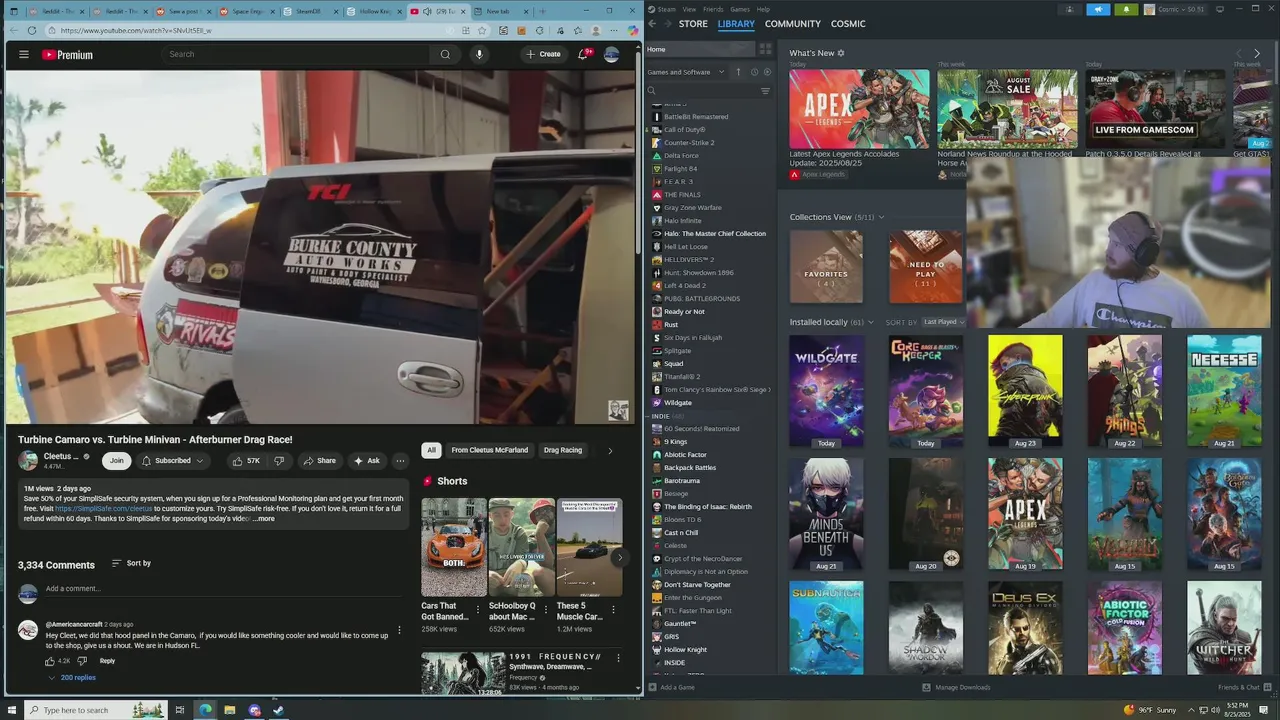The image size is (1280, 720).
Task: Open Windows Start menu
Action: pos(11,710)
